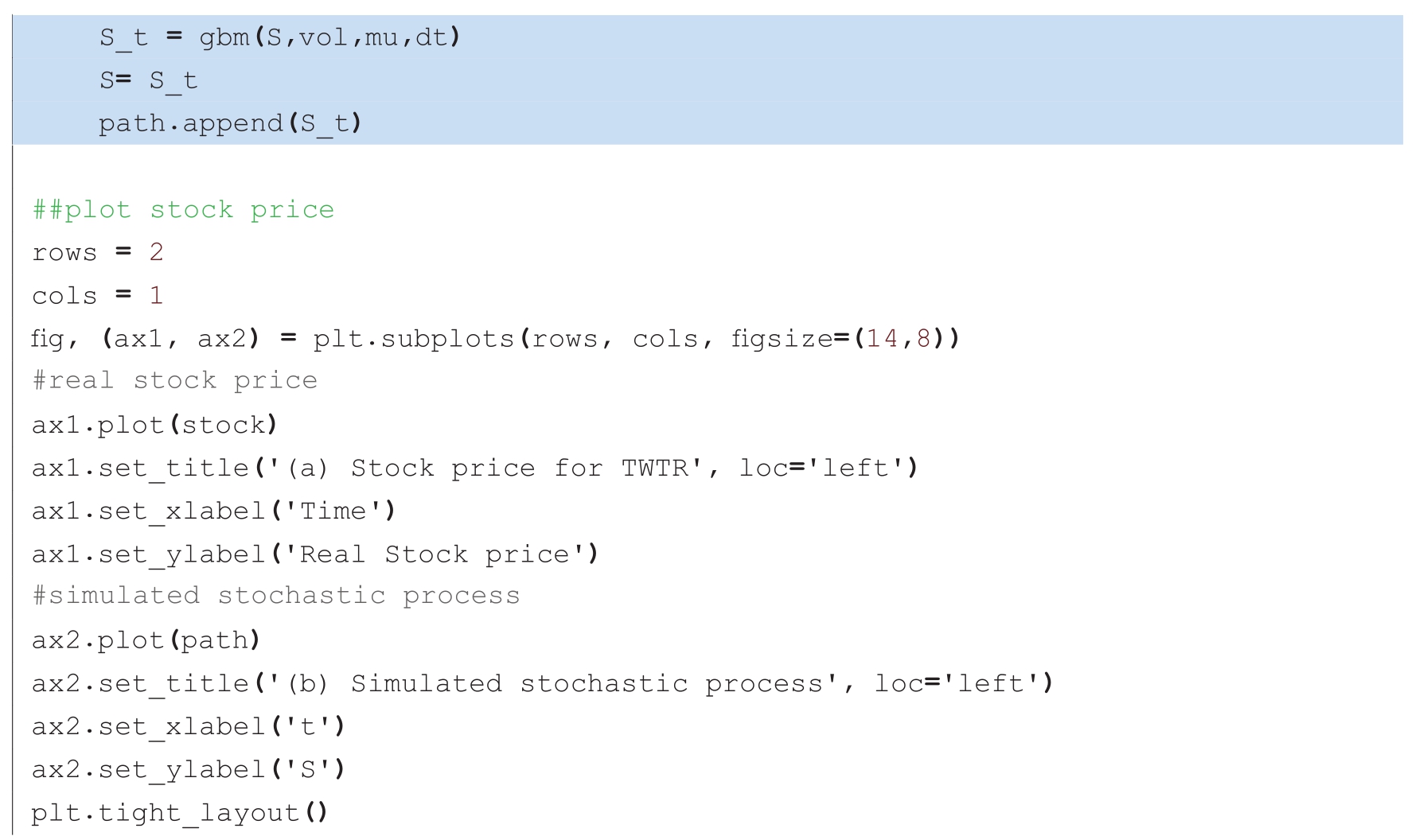Click the '#simulated stochastic process' comment
The image size is (1419, 840).
tap(275, 596)
